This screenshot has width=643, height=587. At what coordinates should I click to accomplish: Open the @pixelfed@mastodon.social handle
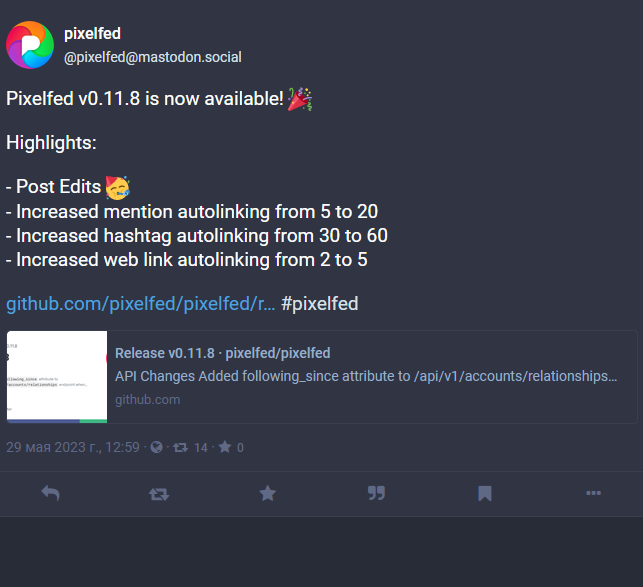point(153,57)
